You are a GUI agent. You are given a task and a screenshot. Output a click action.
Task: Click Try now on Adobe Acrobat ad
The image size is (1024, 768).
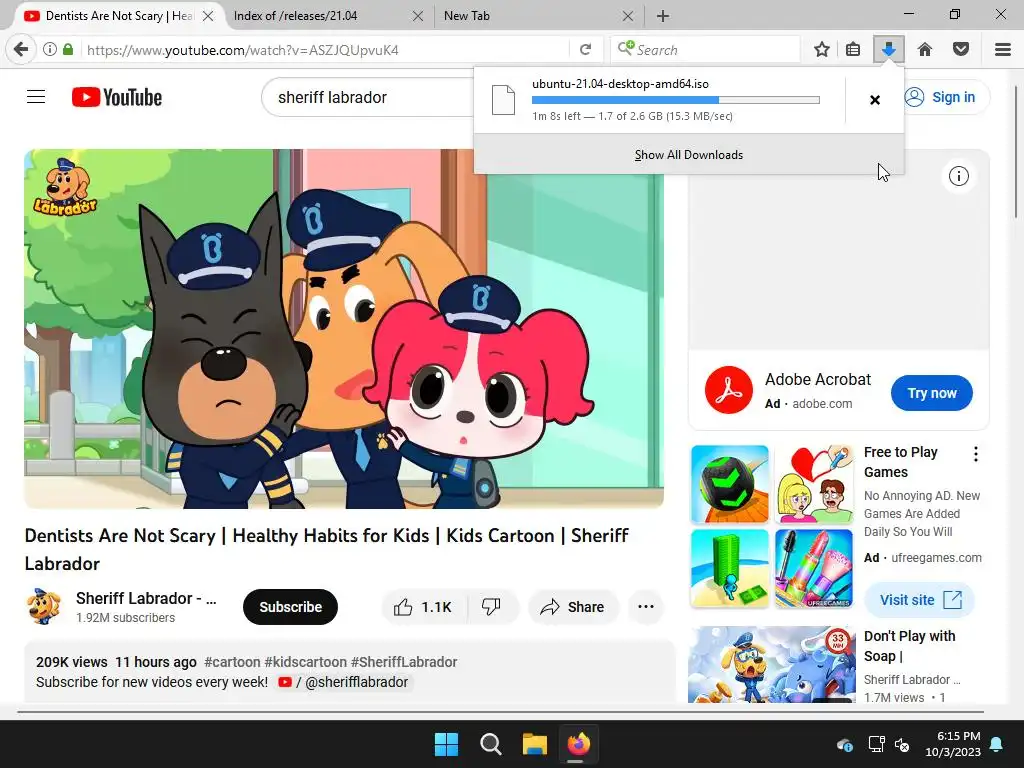click(932, 393)
